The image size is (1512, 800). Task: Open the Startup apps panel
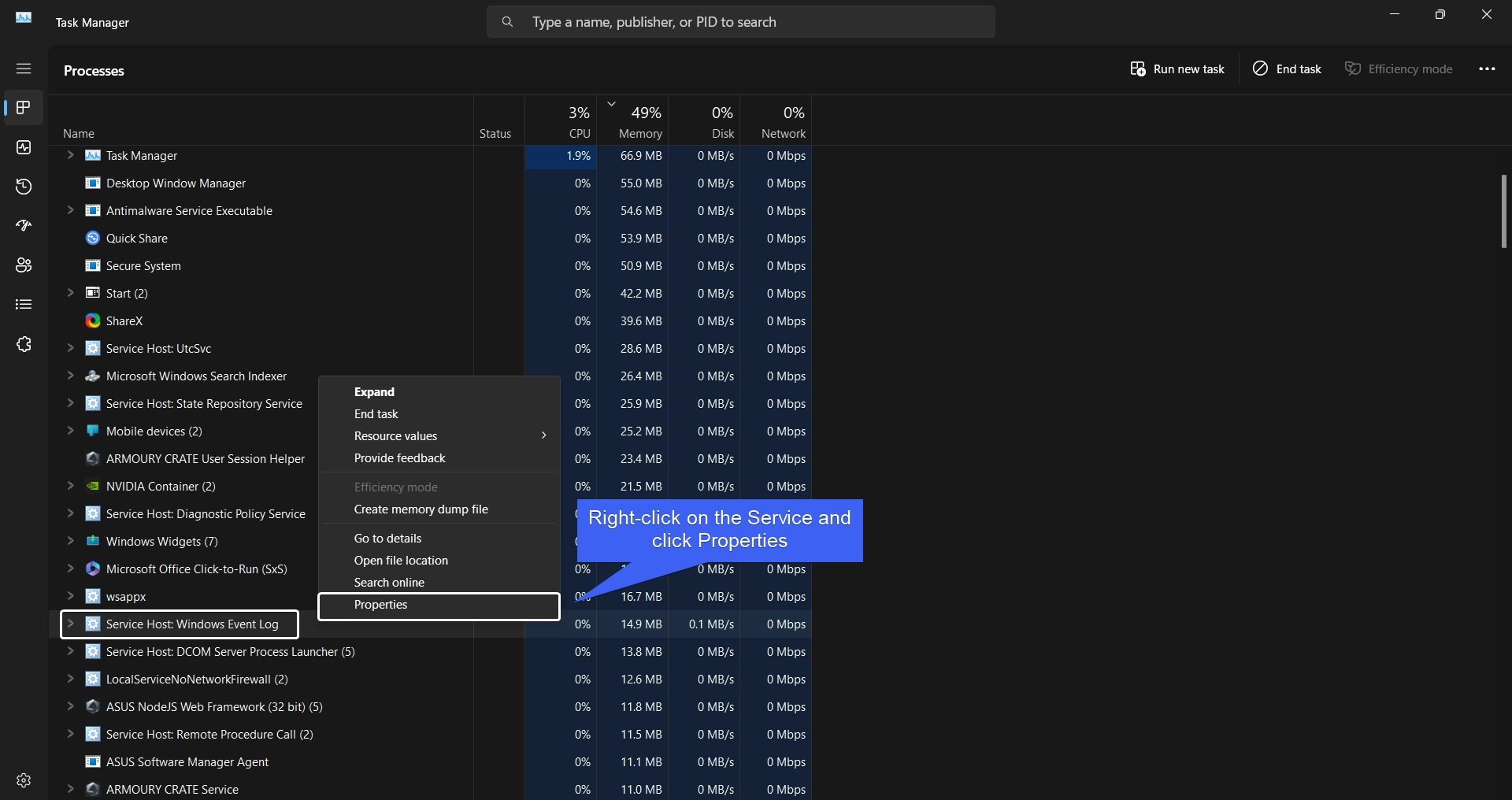click(x=24, y=226)
